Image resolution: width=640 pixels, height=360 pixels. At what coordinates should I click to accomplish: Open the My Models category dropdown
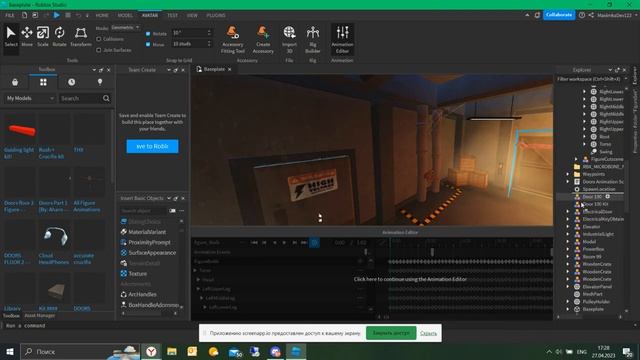click(30, 98)
